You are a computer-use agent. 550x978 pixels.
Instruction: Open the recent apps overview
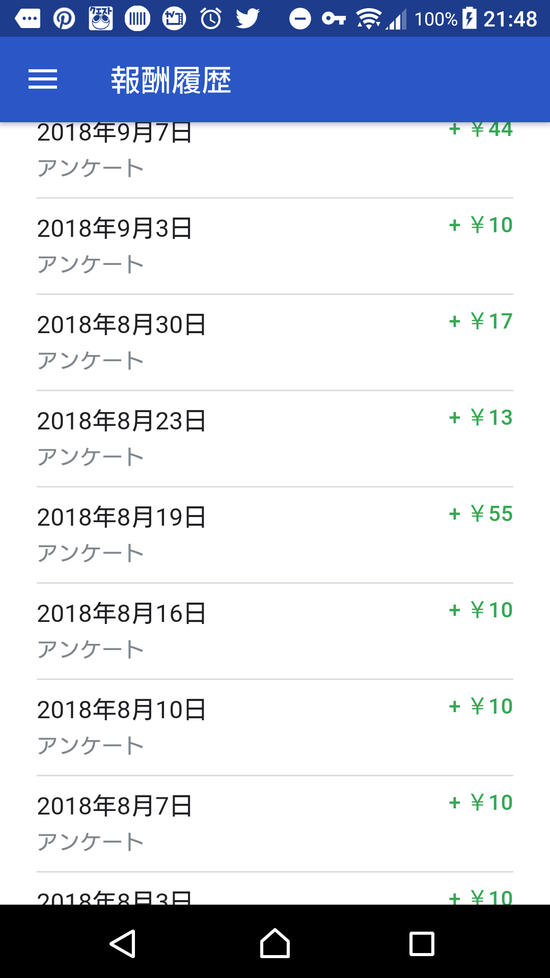point(422,943)
